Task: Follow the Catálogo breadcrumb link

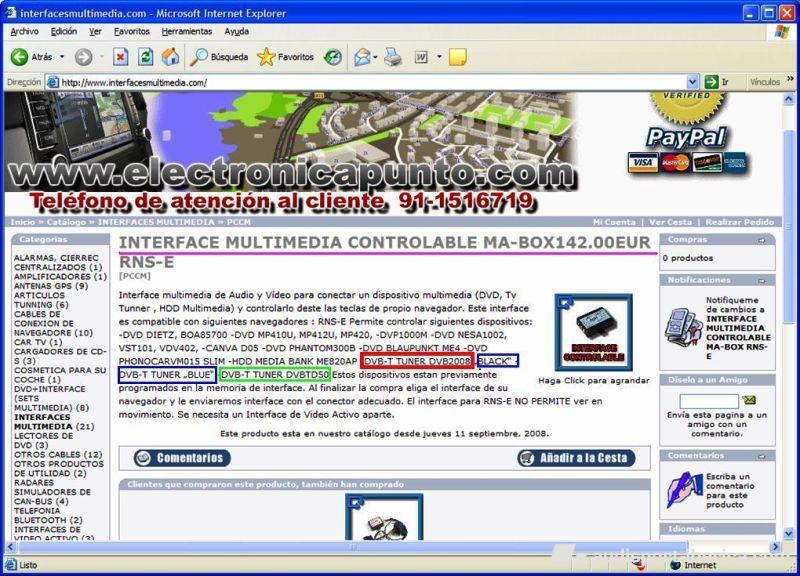Action: (66, 222)
